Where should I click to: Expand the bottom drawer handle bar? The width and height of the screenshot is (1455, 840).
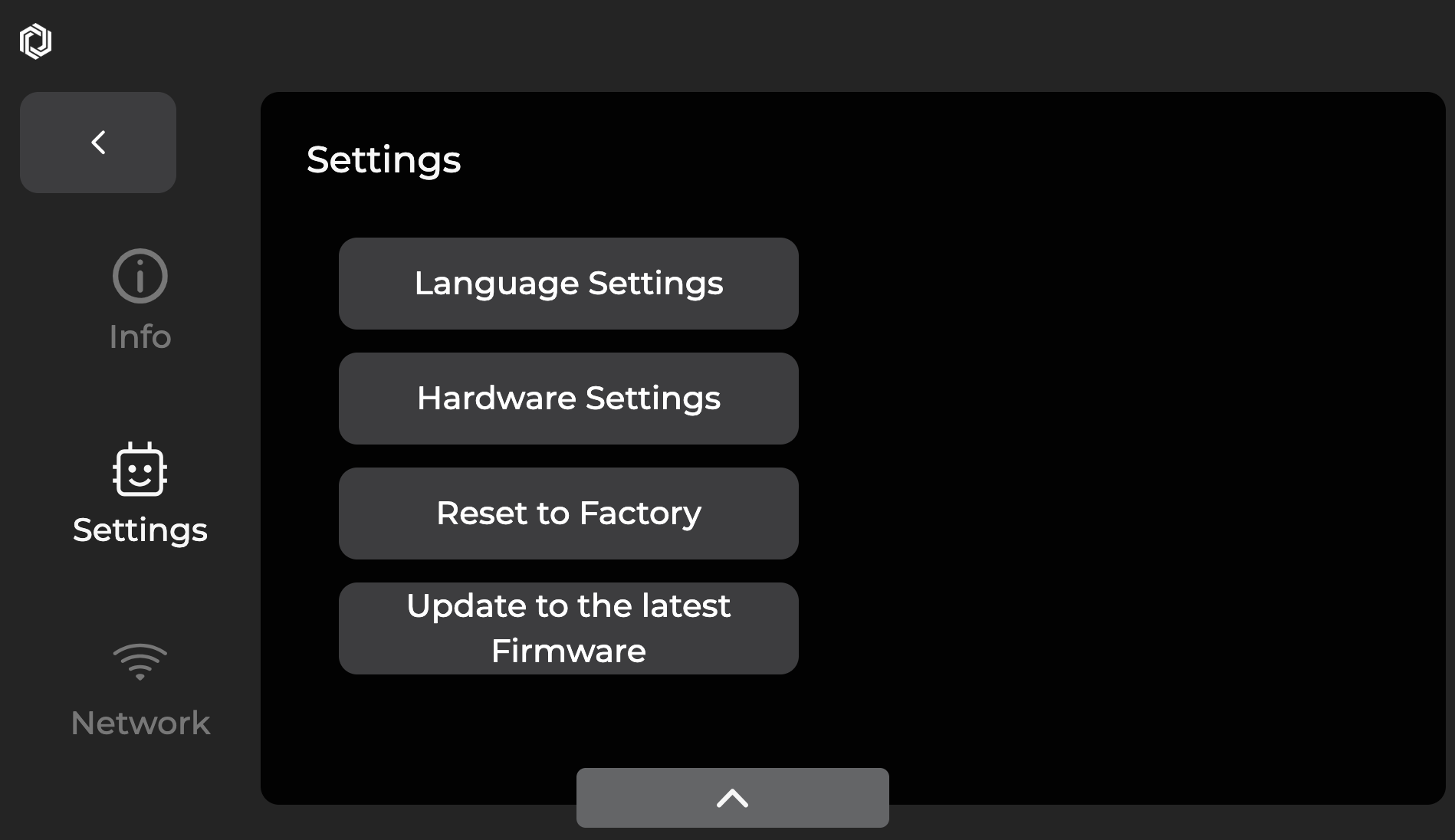point(733,798)
